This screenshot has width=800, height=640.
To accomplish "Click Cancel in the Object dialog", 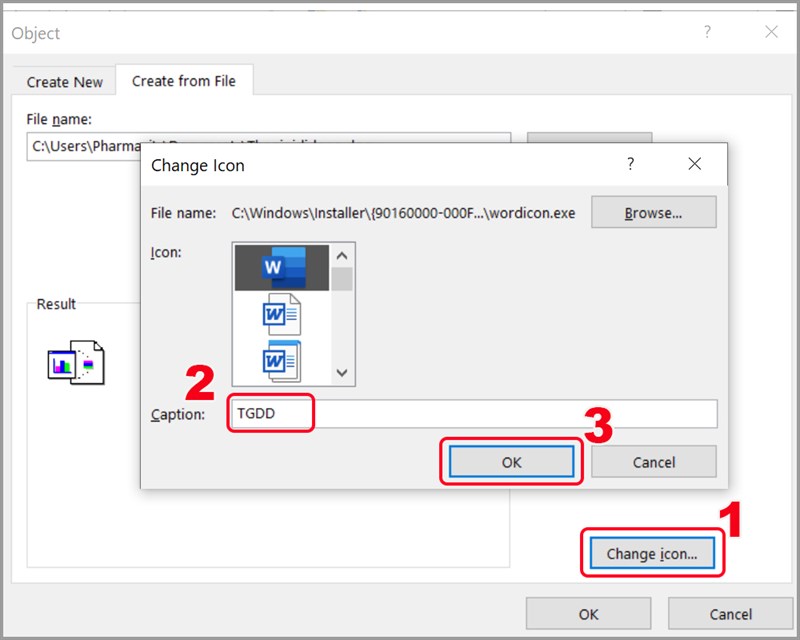I will (x=731, y=613).
